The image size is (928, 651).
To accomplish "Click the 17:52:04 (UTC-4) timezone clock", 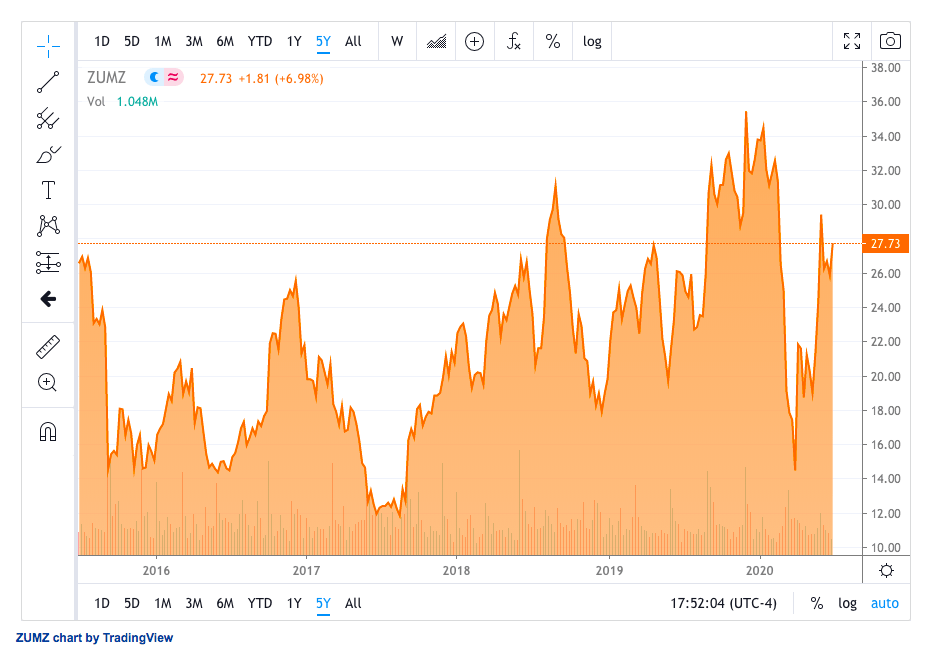I will [723, 603].
